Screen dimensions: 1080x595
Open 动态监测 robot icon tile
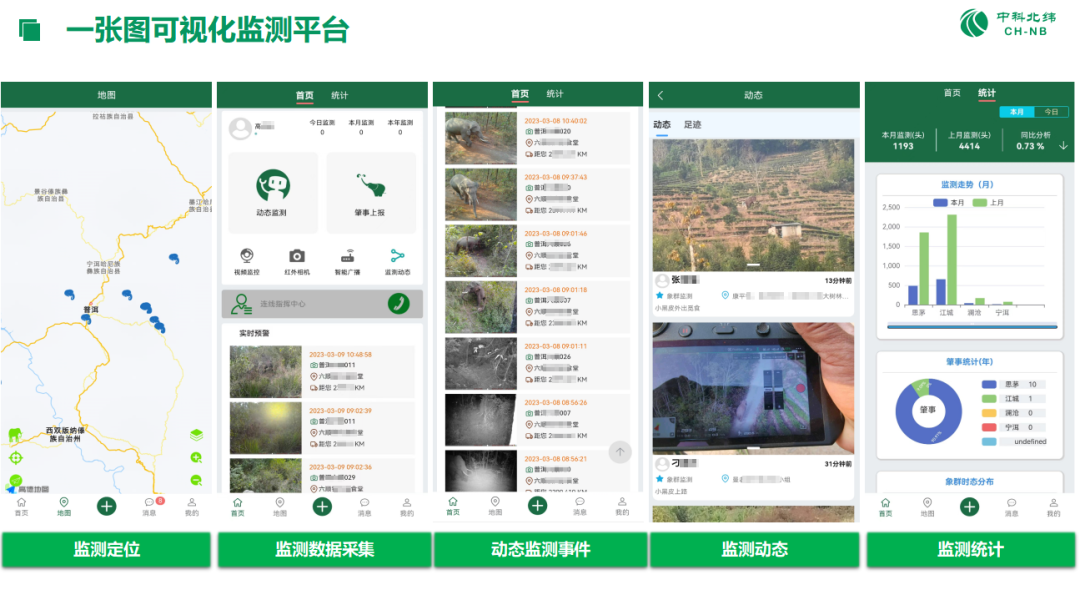[x=273, y=192]
